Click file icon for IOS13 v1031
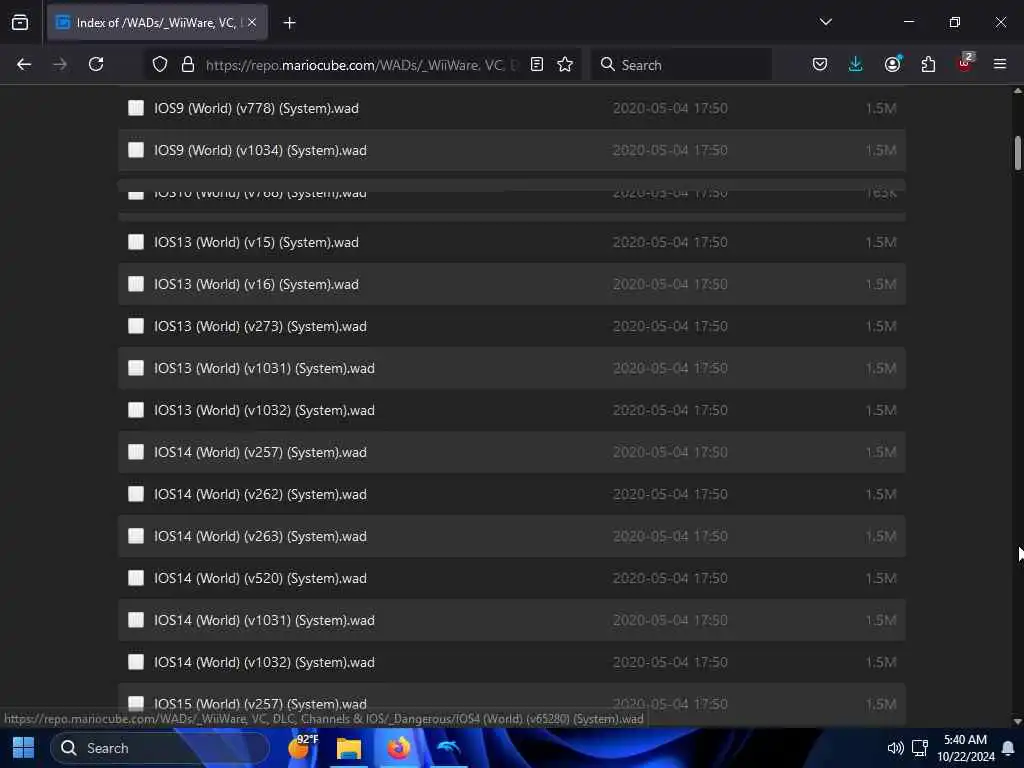This screenshot has width=1024, height=768. point(136,368)
